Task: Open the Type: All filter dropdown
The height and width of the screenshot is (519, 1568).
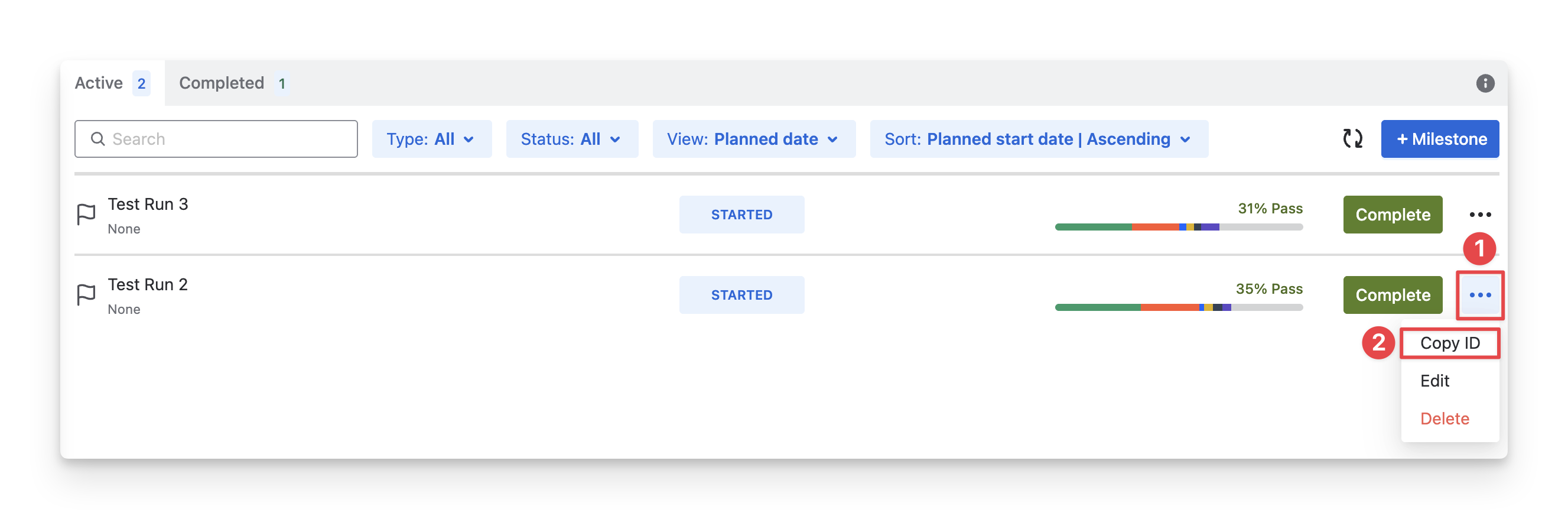Action: pyautogui.click(x=431, y=139)
